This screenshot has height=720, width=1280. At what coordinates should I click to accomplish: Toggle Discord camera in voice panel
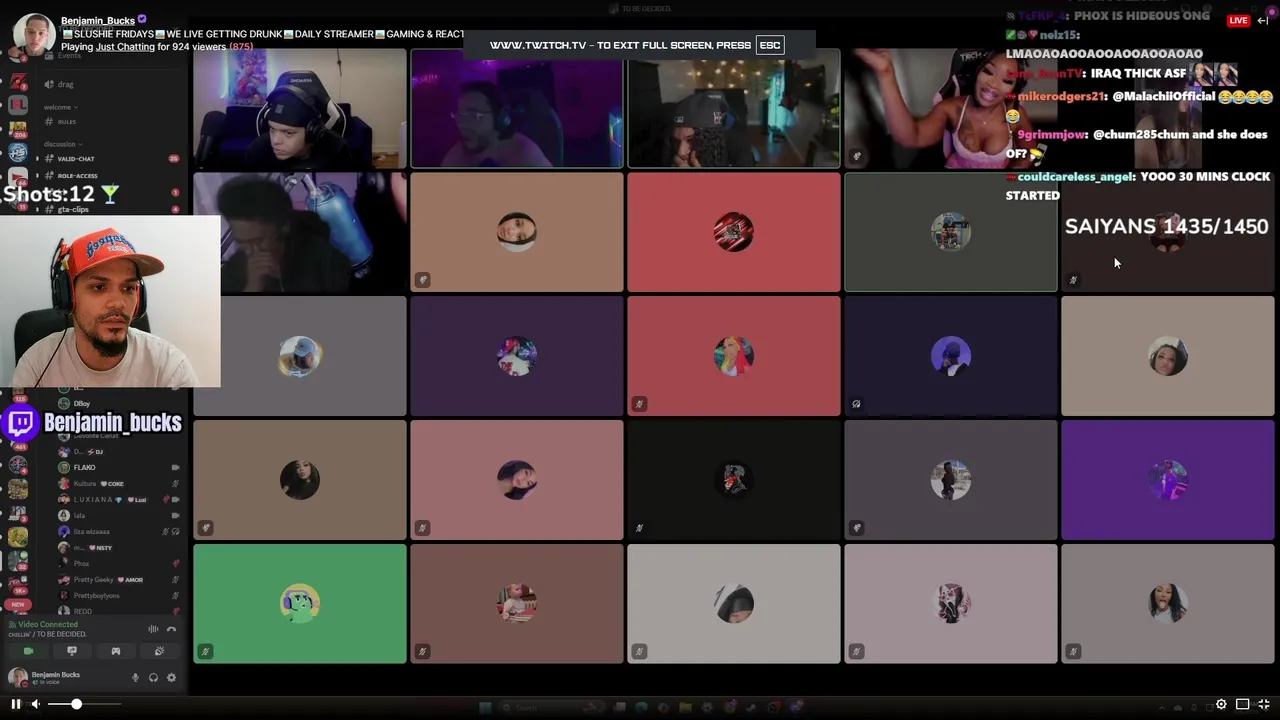click(28, 651)
